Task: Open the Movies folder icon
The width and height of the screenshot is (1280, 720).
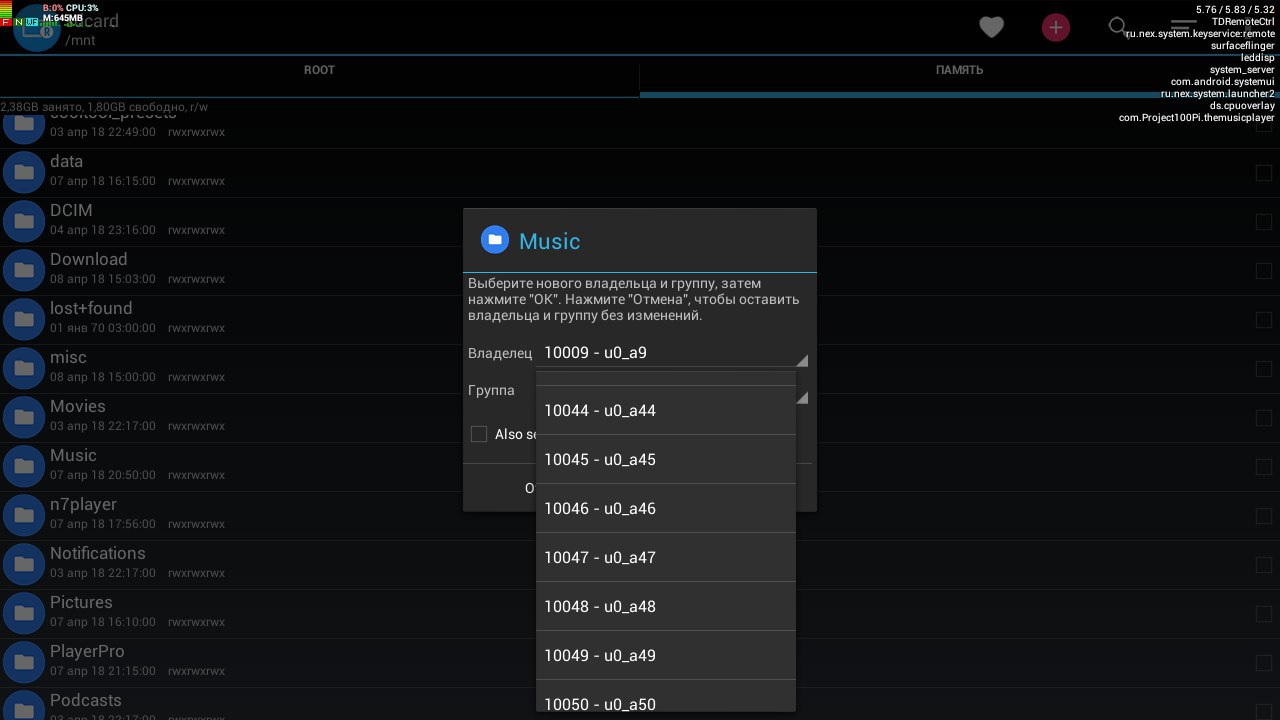Action: pos(23,417)
